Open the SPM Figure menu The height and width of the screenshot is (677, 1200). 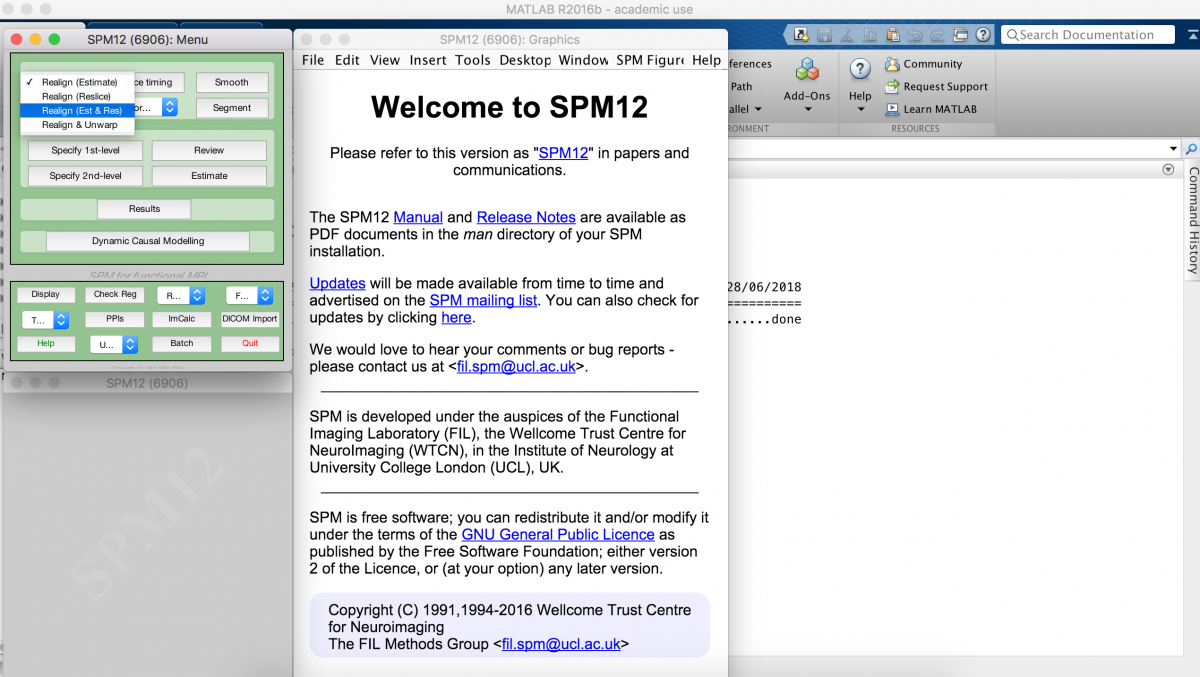650,60
